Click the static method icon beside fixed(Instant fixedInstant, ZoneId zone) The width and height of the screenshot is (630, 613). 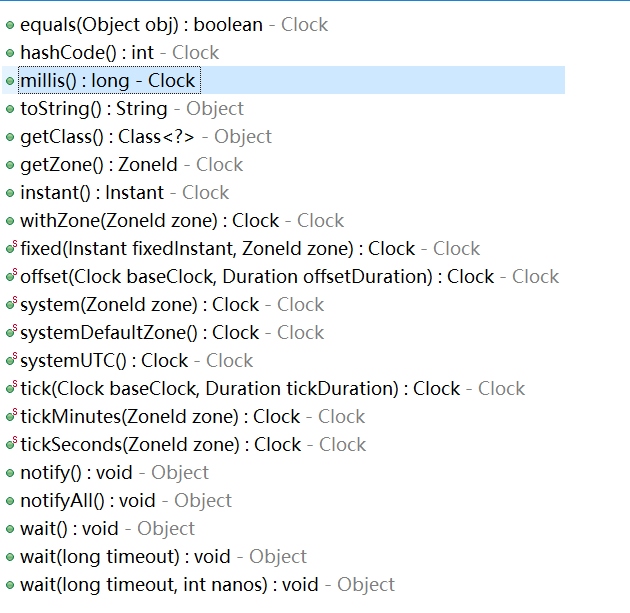[x=11, y=247]
